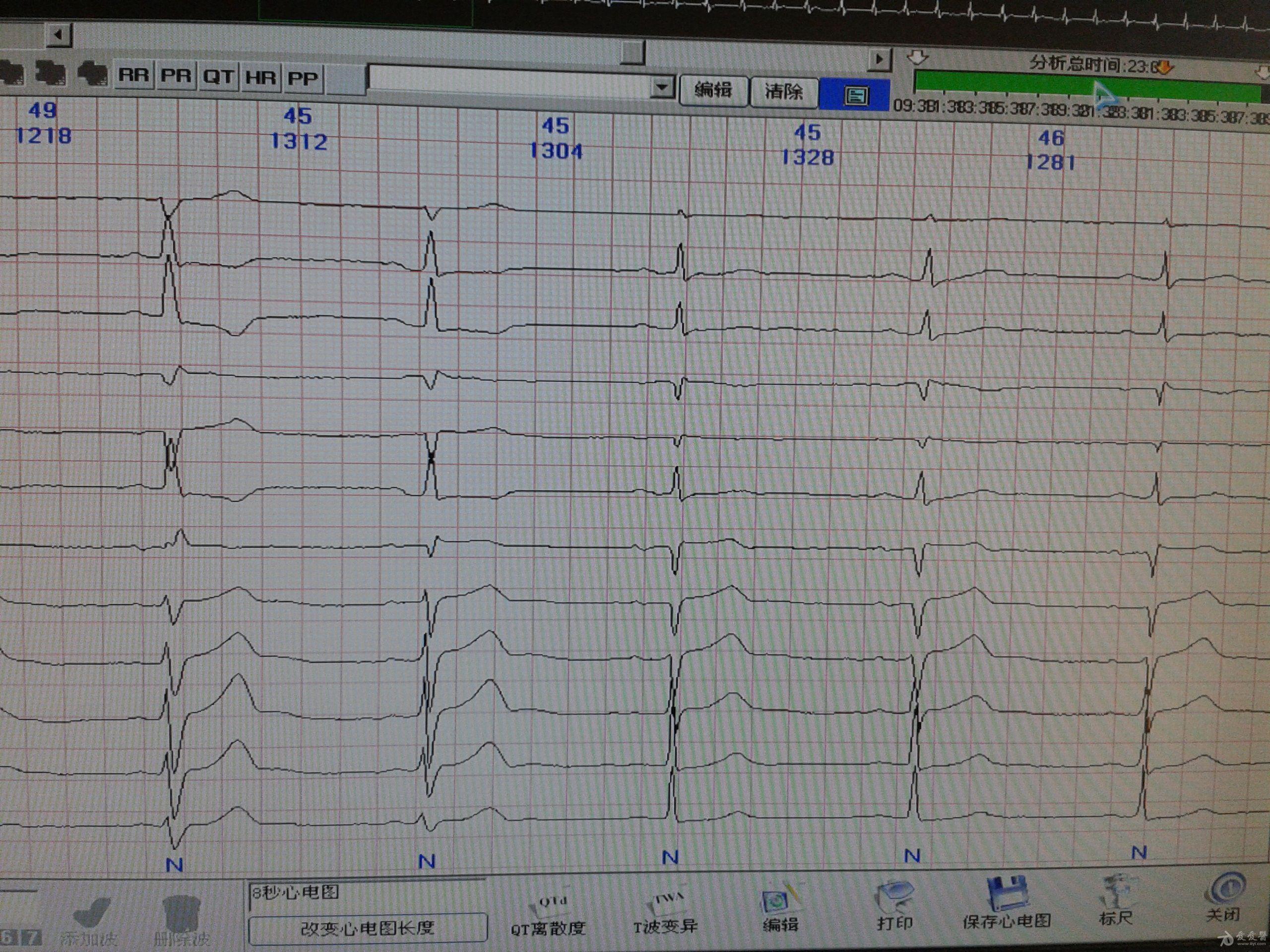This screenshot has height=952, width=1270.
Task: Click the orange arrow beside 分析总时间
Action: click(x=1164, y=68)
